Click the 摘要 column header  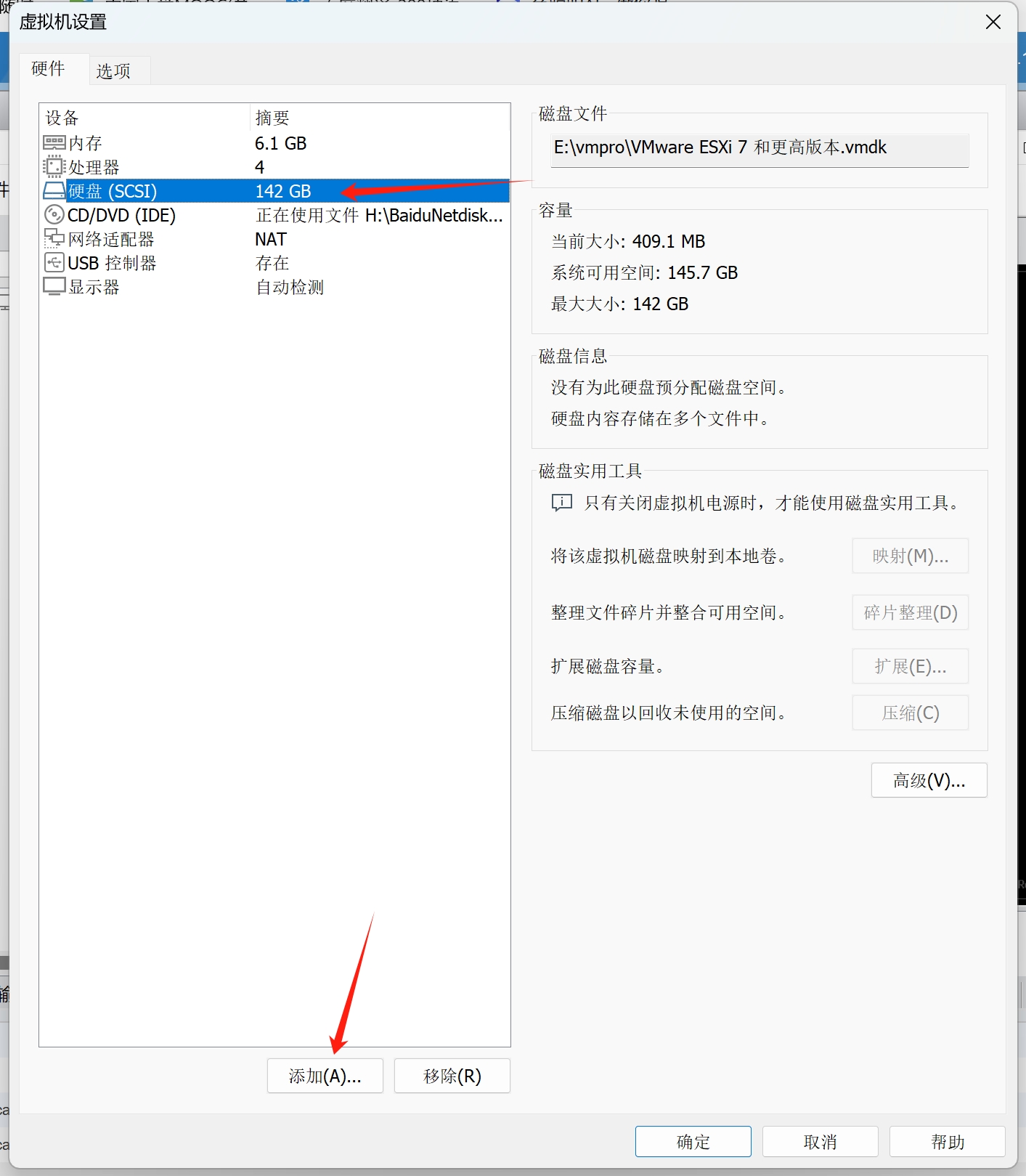(x=273, y=118)
